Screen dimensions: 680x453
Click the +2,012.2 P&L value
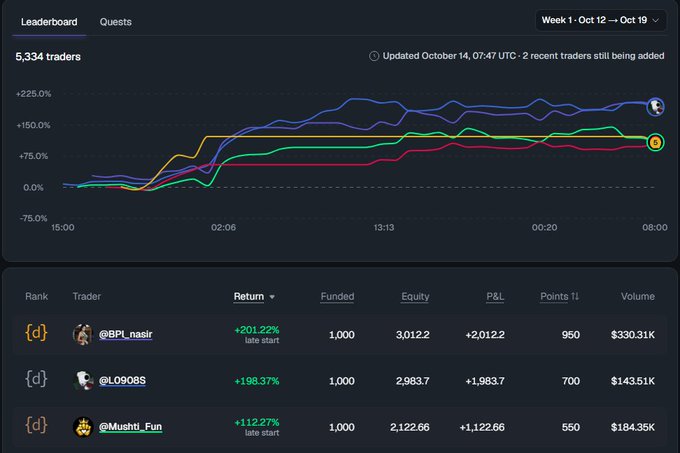pyautogui.click(x=485, y=335)
